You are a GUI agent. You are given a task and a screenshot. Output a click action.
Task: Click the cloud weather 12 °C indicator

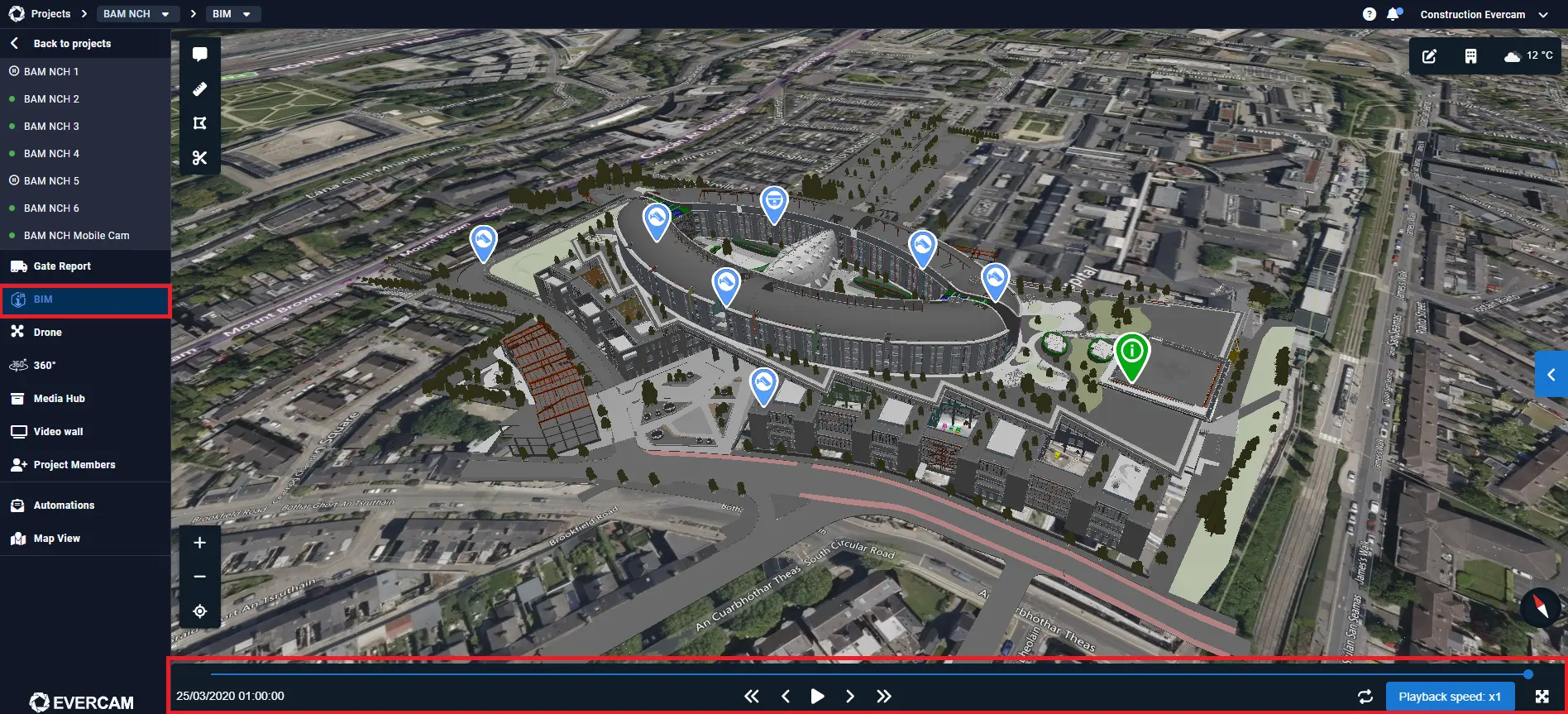1528,55
